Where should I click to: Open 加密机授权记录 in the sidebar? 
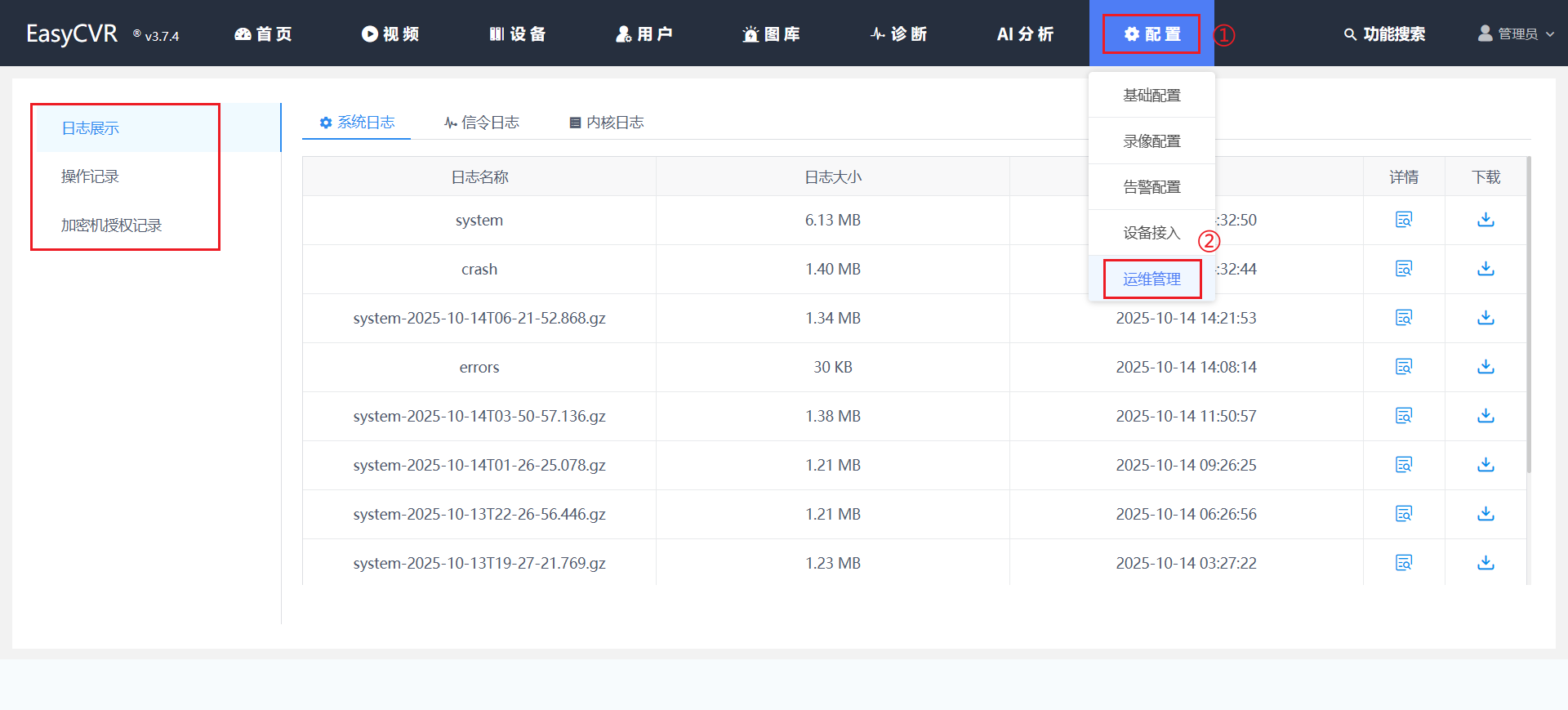pyautogui.click(x=111, y=226)
